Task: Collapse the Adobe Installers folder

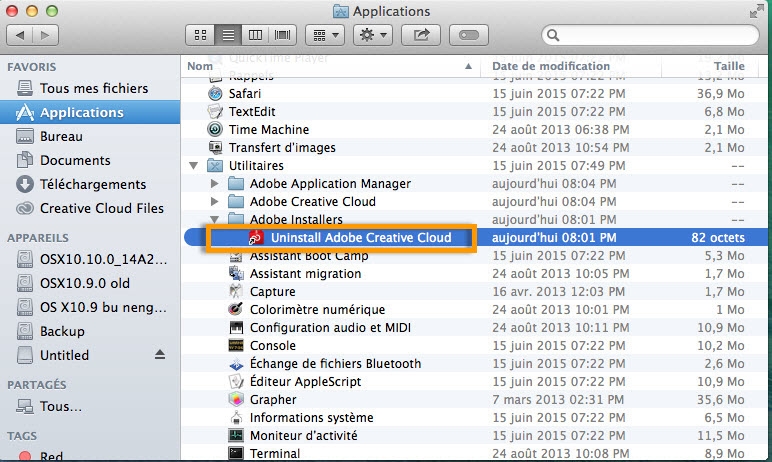Action: point(214,220)
